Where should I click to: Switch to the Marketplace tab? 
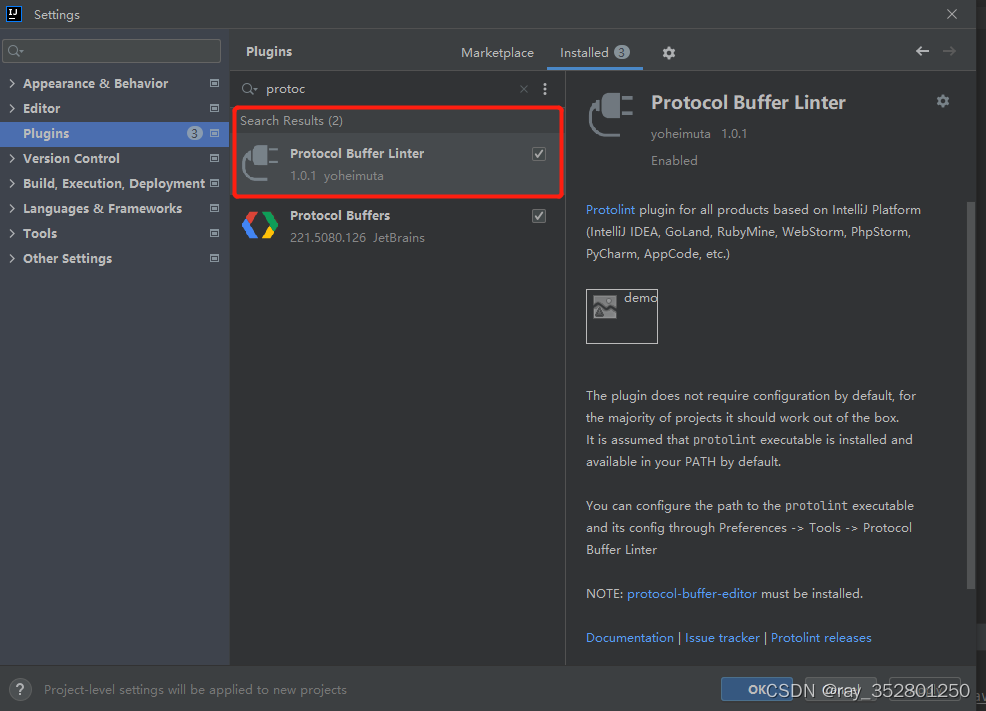(x=497, y=53)
